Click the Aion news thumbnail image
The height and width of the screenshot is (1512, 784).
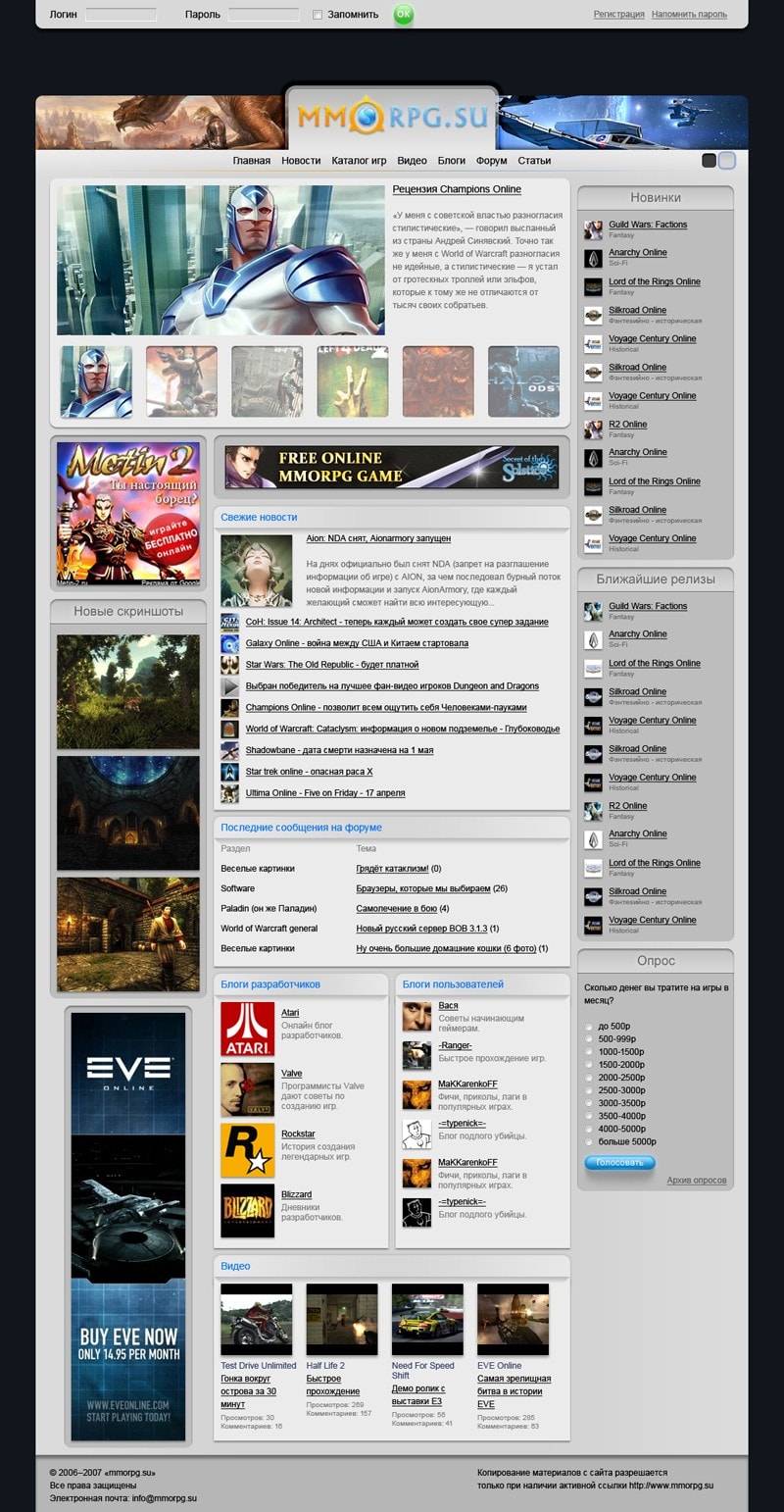pos(257,571)
